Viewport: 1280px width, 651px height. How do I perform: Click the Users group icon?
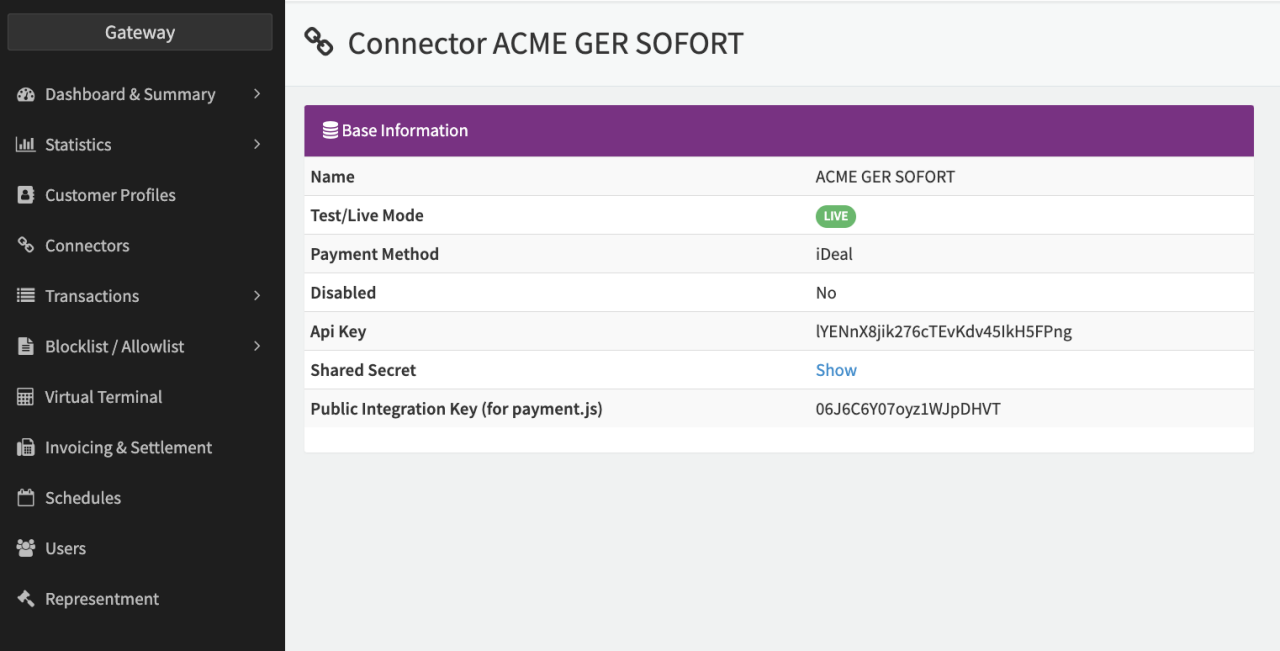click(26, 549)
